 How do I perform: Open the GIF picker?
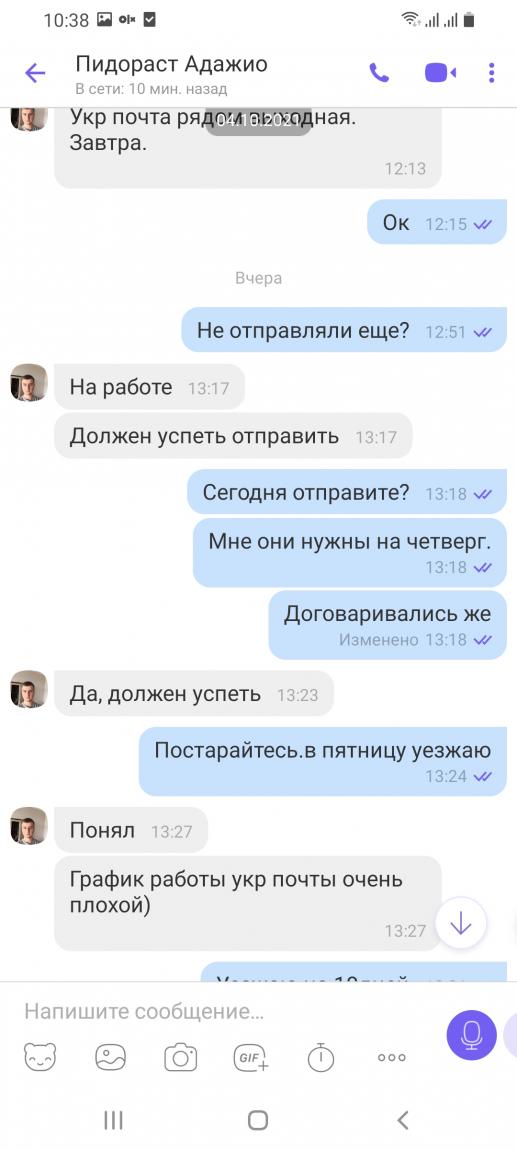pyautogui.click(x=251, y=1057)
